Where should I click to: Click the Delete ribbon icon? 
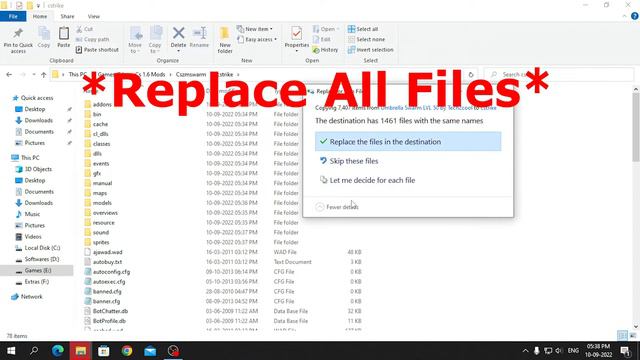tap(178, 39)
